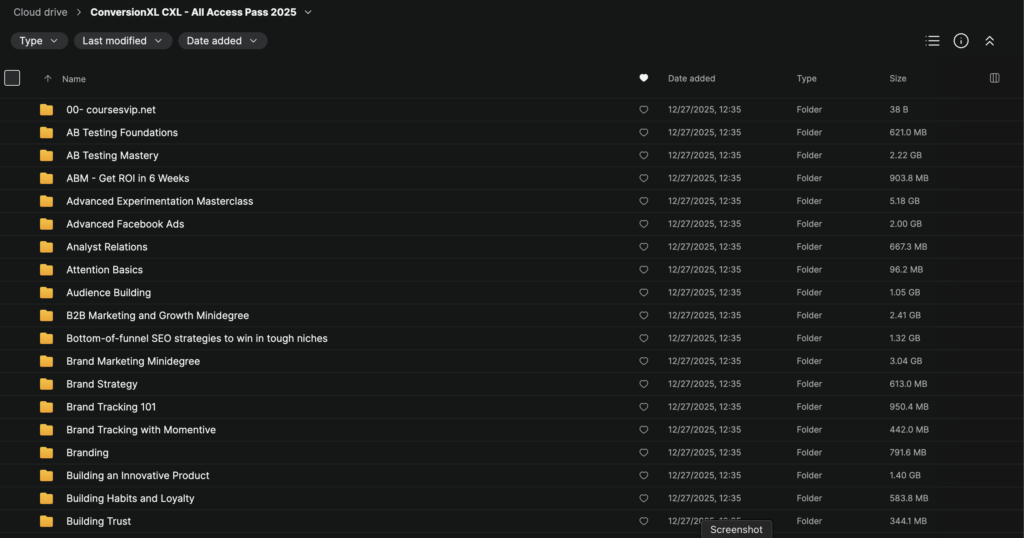Image resolution: width=1024 pixels, height=538 pixels.
Task: Go to Cloud drive breadcrumb
Action: (41, 12)
